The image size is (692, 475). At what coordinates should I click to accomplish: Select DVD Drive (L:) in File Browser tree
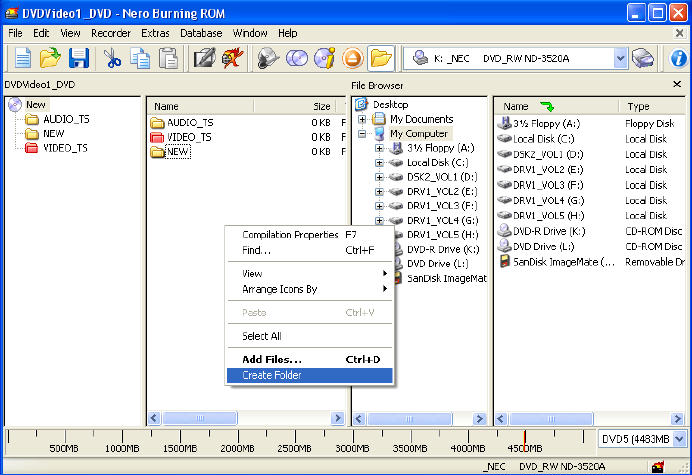[x=437, y=264]
